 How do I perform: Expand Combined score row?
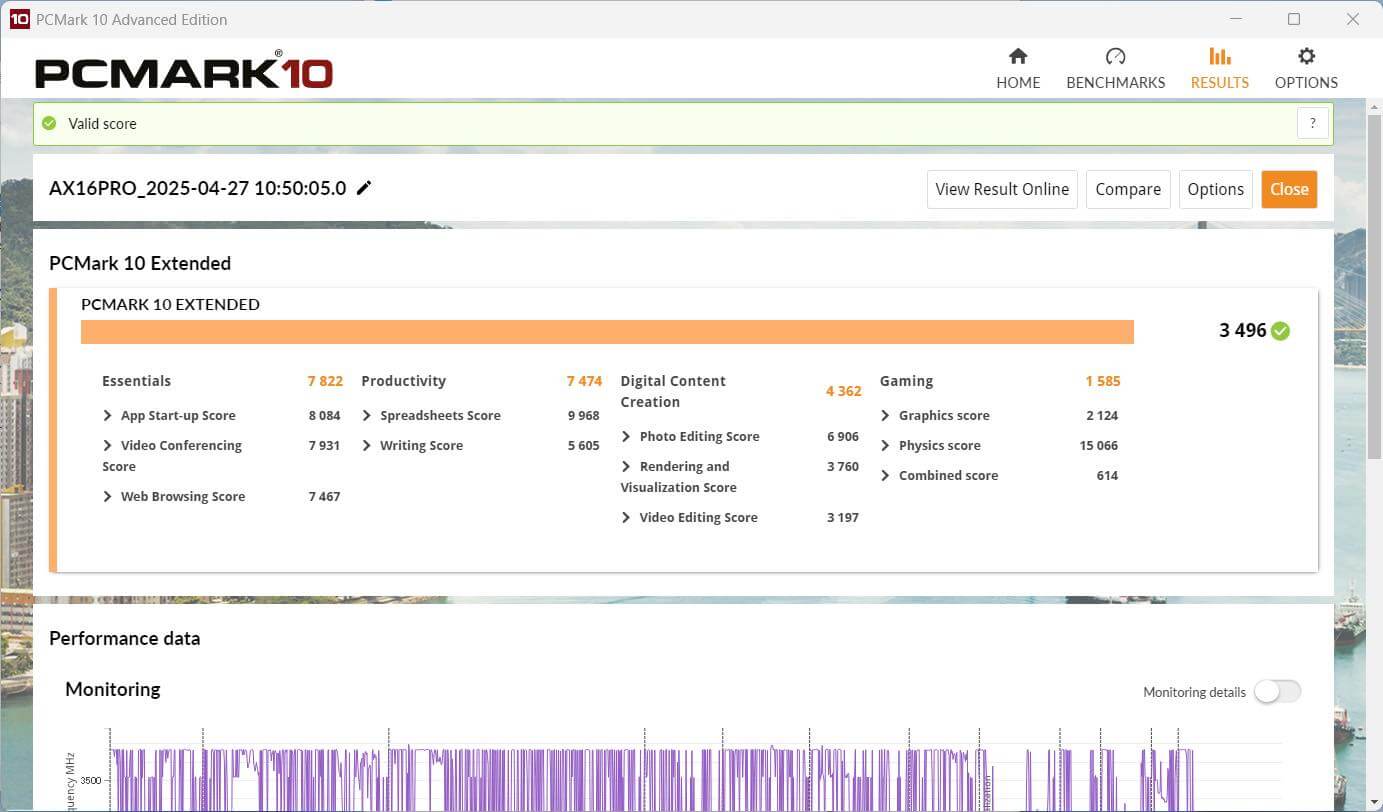885,476
